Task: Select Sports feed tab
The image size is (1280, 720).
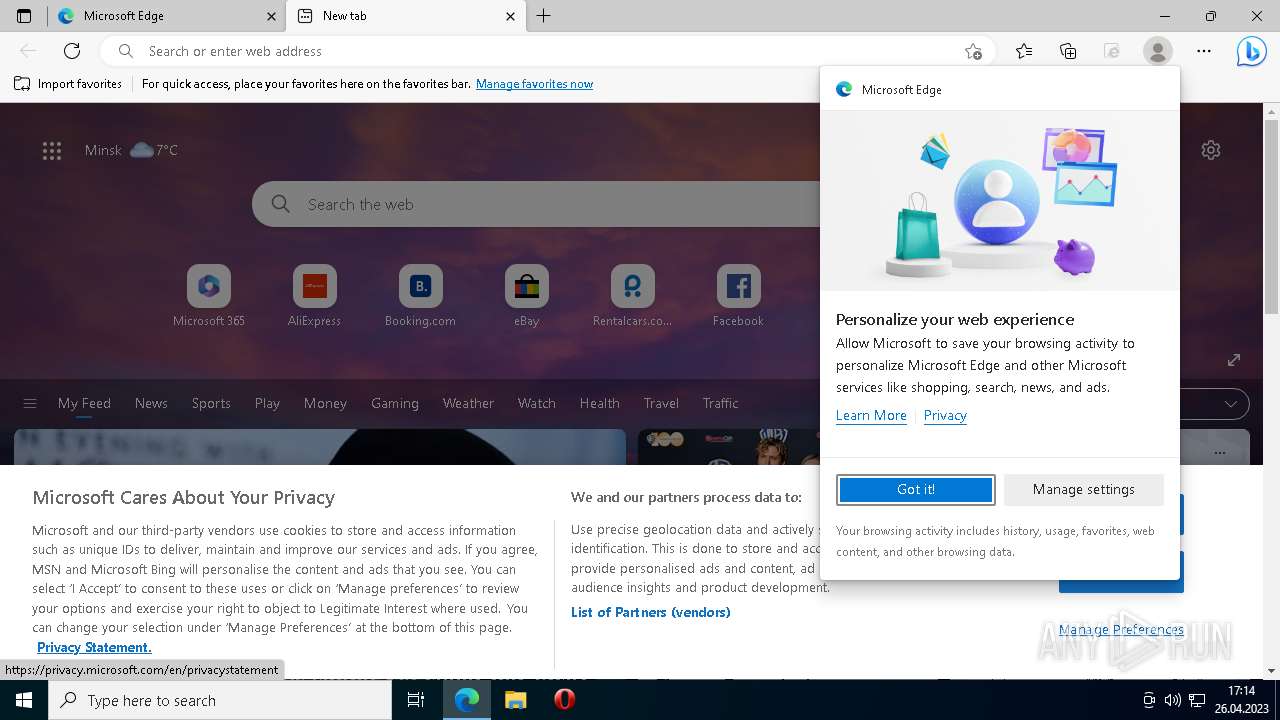Action: point(211,403)
